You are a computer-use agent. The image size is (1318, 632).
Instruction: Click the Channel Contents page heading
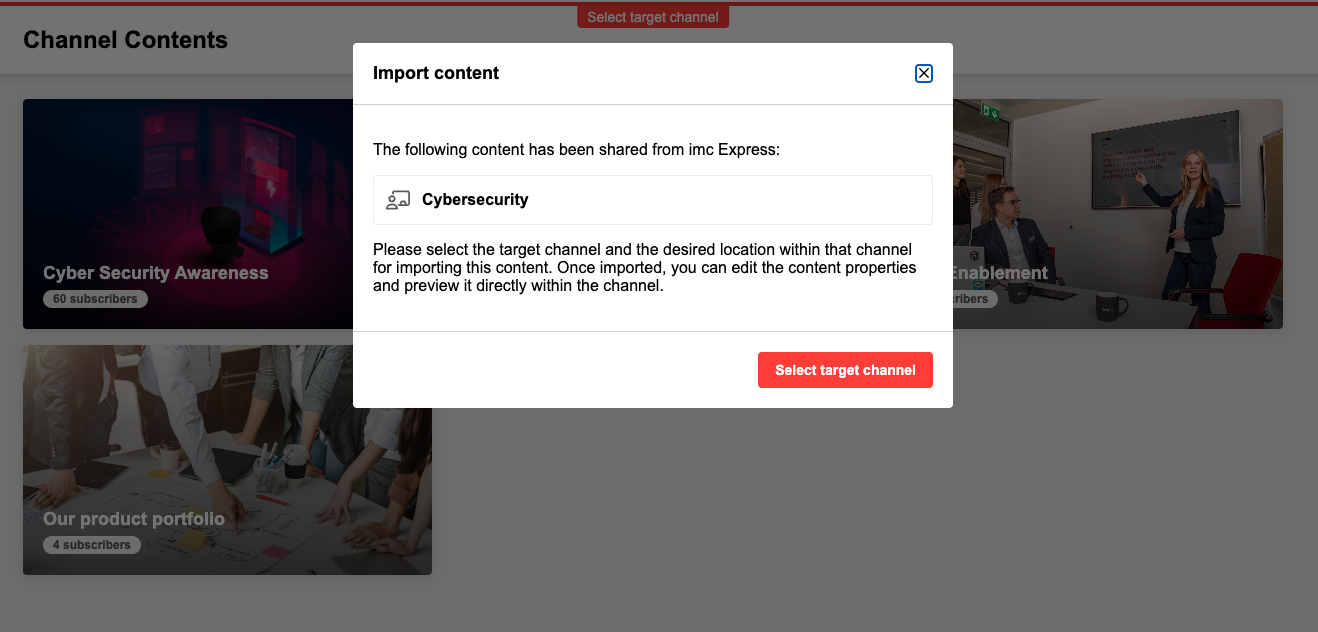point(125,40)
